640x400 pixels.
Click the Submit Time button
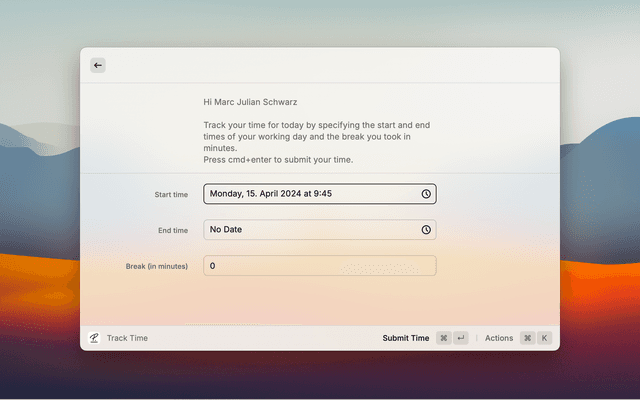[405, 338]
